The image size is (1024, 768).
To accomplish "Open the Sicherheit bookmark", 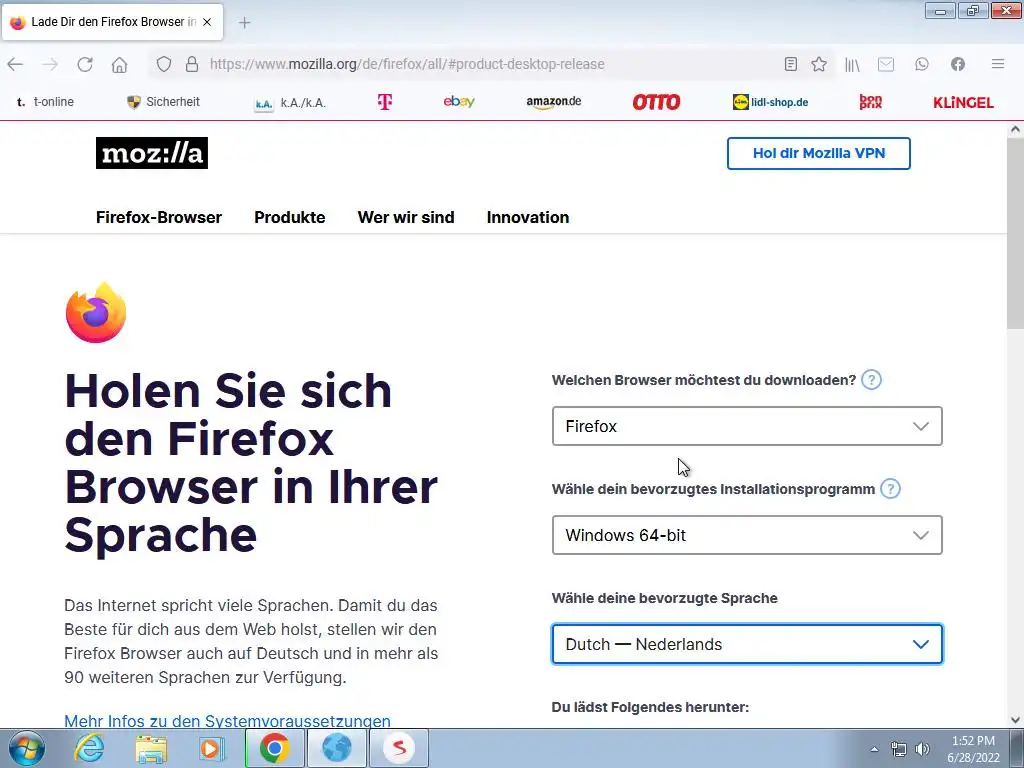I will tap(163, 102).
